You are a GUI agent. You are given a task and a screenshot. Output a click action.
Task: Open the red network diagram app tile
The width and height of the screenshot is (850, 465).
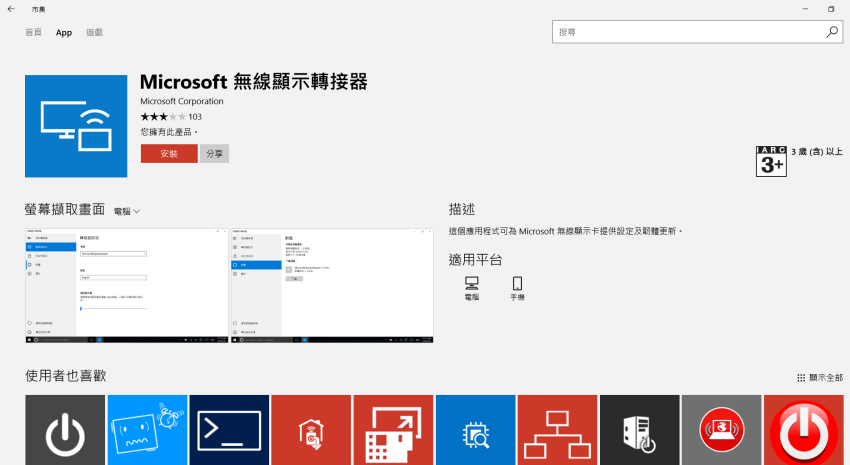click(x=557, y=430)
